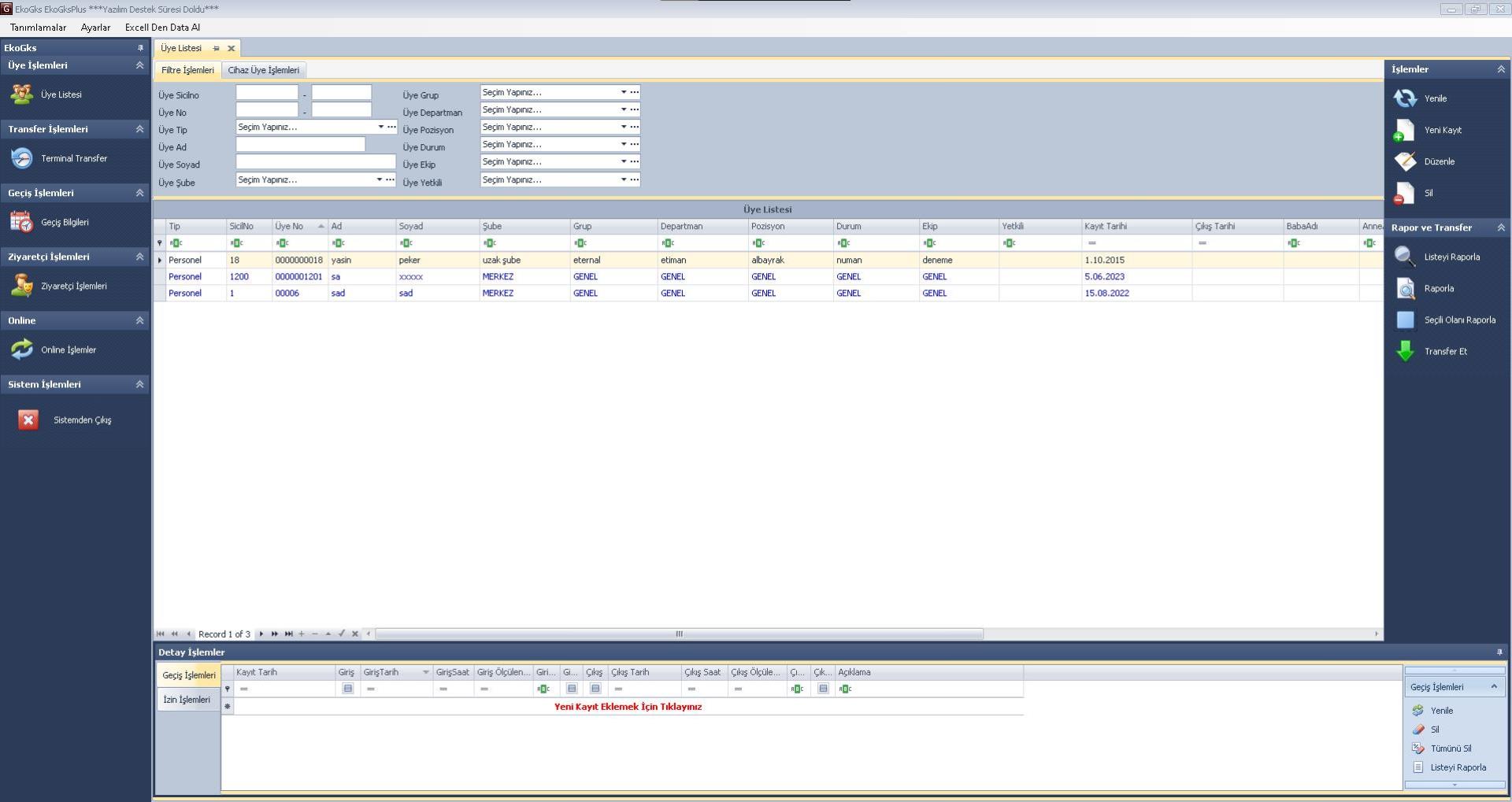
Task: Click the Yeni Kayıt new record icon
Action: tap(1405, 130)
